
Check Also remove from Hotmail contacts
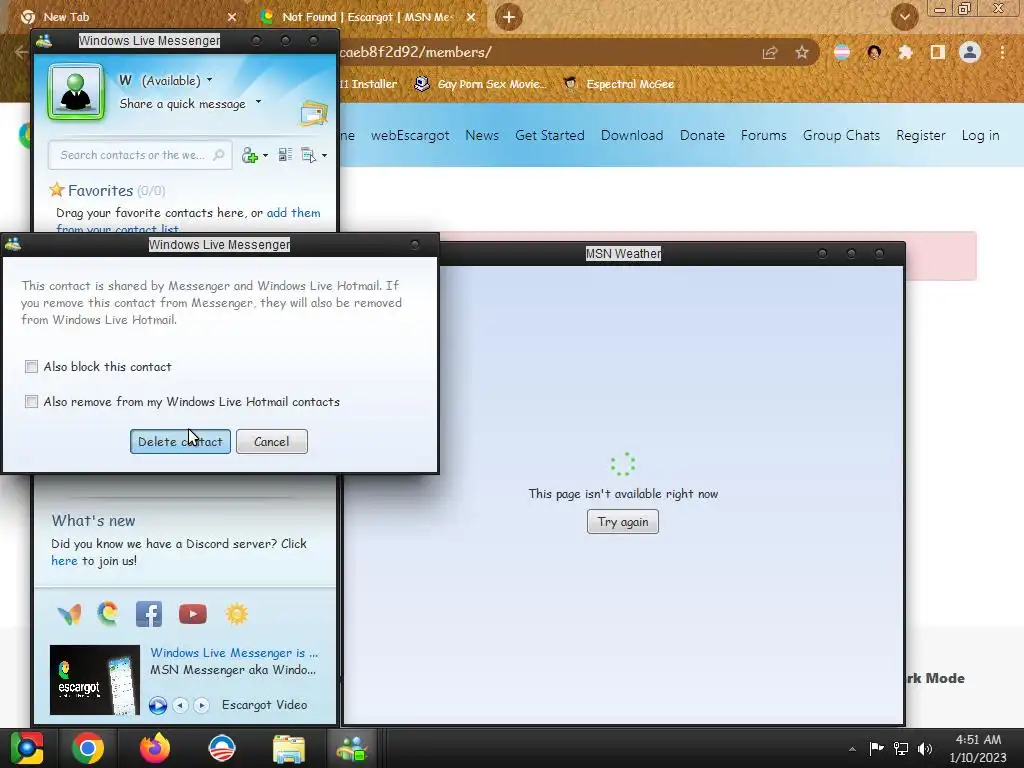click(31, 401)
